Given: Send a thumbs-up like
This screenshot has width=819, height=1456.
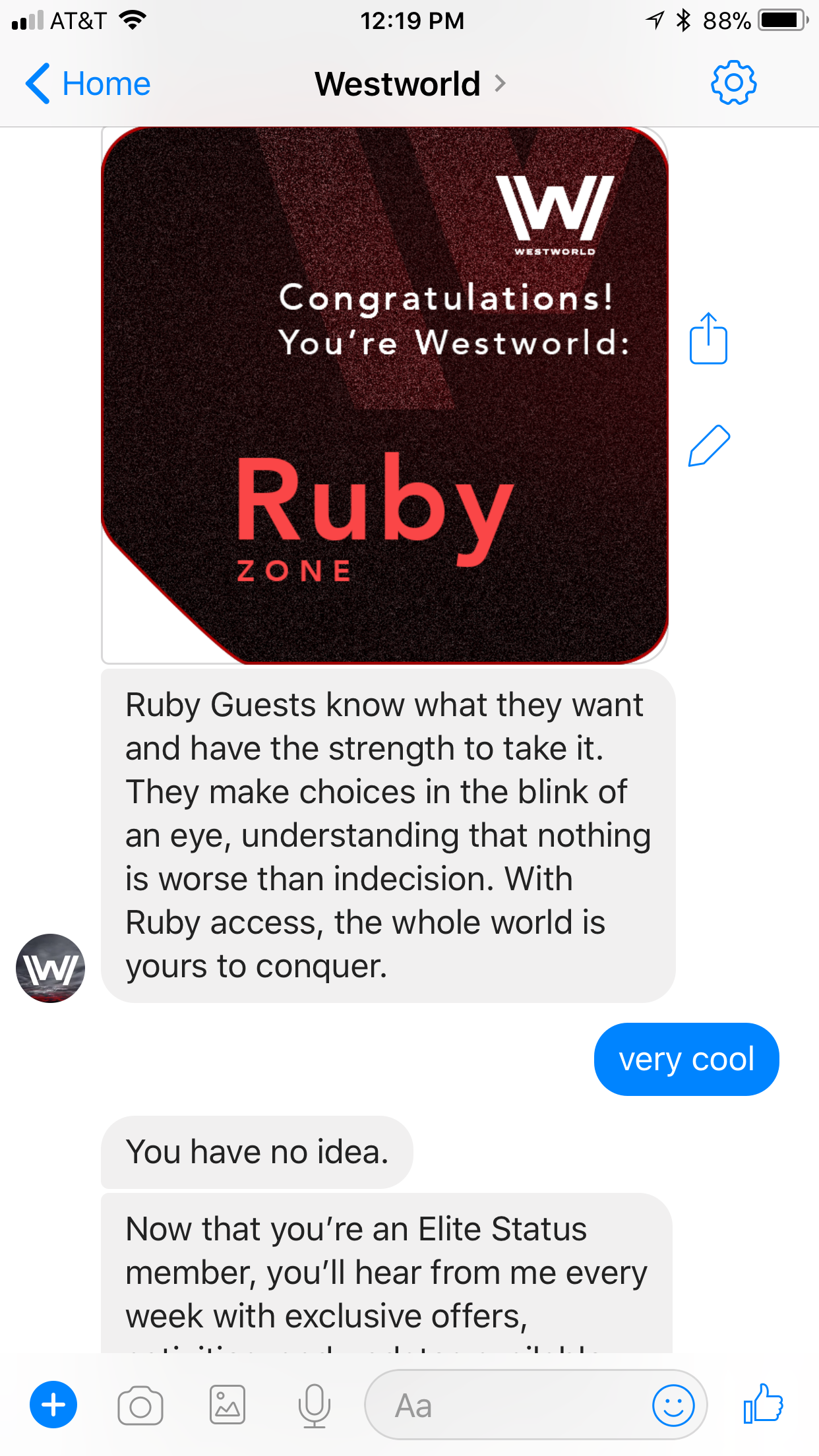Looking at the screenshot, I should click(763, 1403).
